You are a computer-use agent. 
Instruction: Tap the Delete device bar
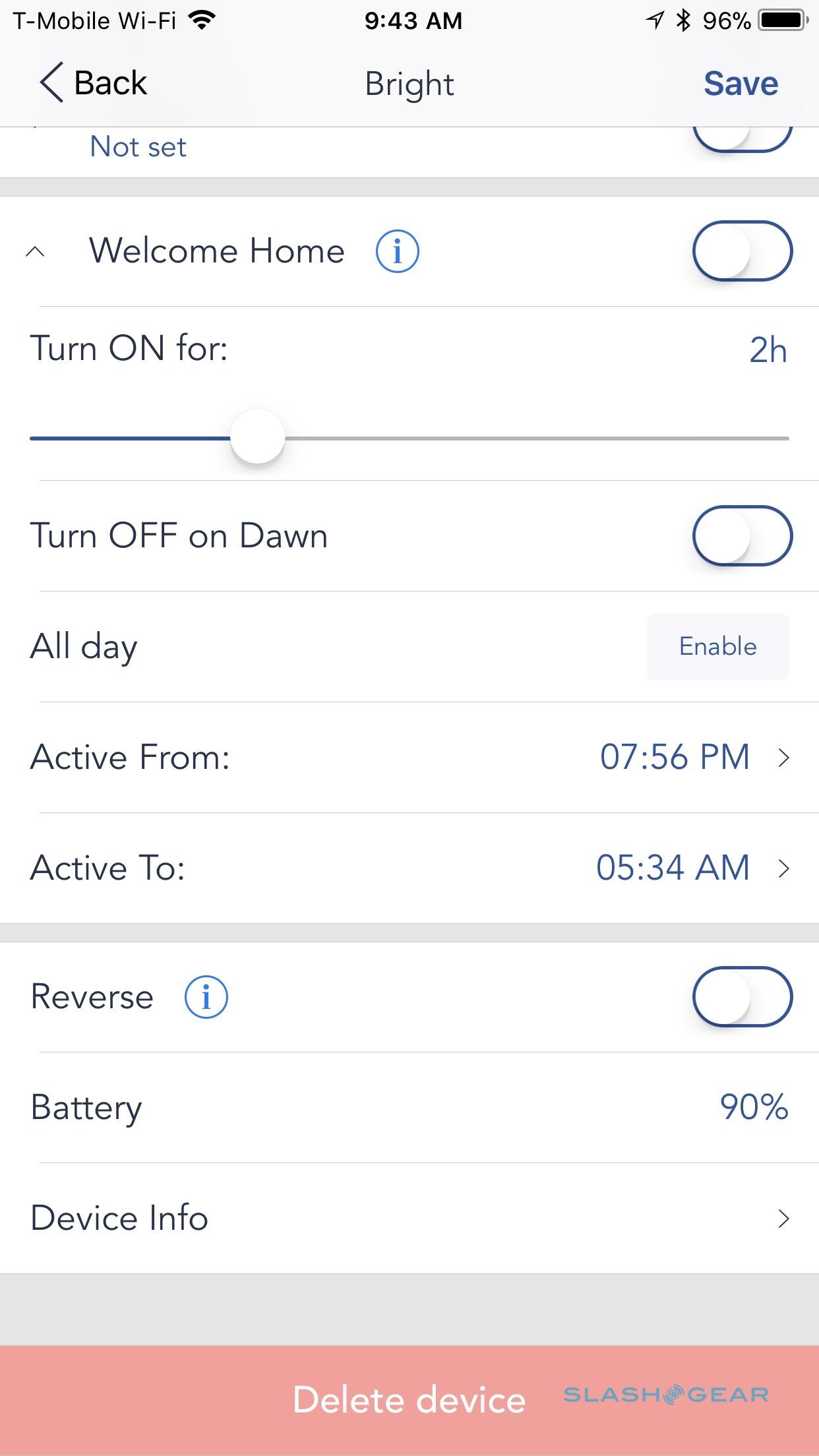(x=409, y=1399)
